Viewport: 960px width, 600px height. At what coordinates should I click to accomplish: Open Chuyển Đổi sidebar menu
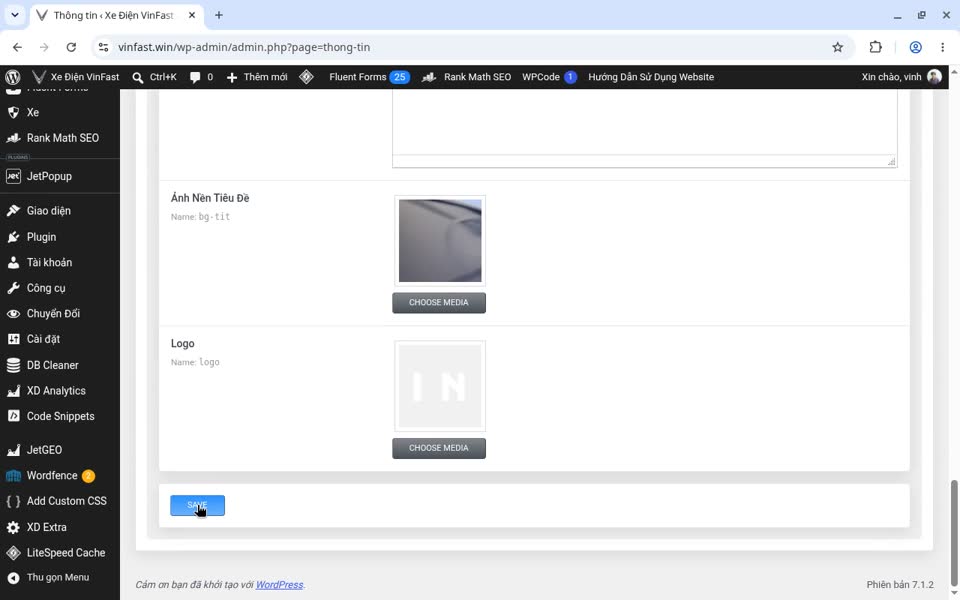point(60,313)
